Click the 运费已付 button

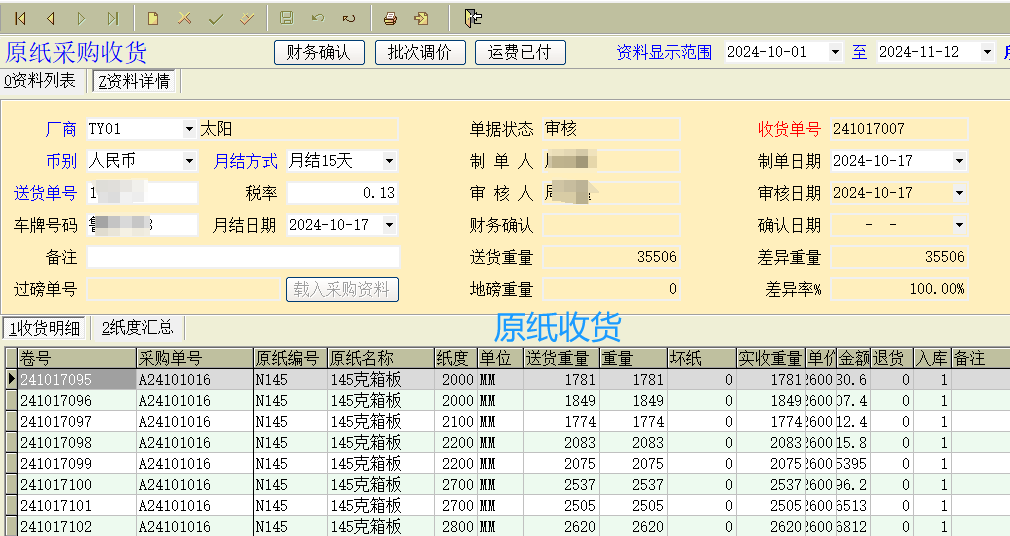pyautogui.click(x=519, y=53)
